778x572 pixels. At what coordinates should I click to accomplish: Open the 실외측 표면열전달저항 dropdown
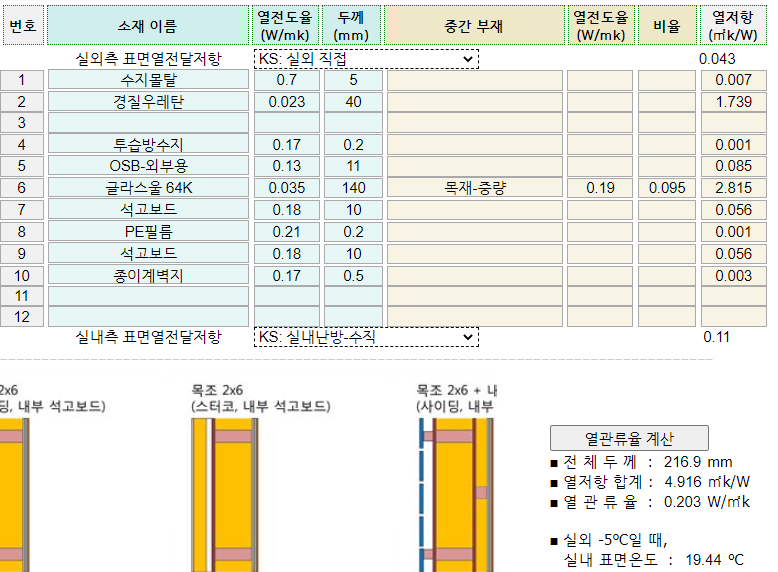[x=366, y=59]
